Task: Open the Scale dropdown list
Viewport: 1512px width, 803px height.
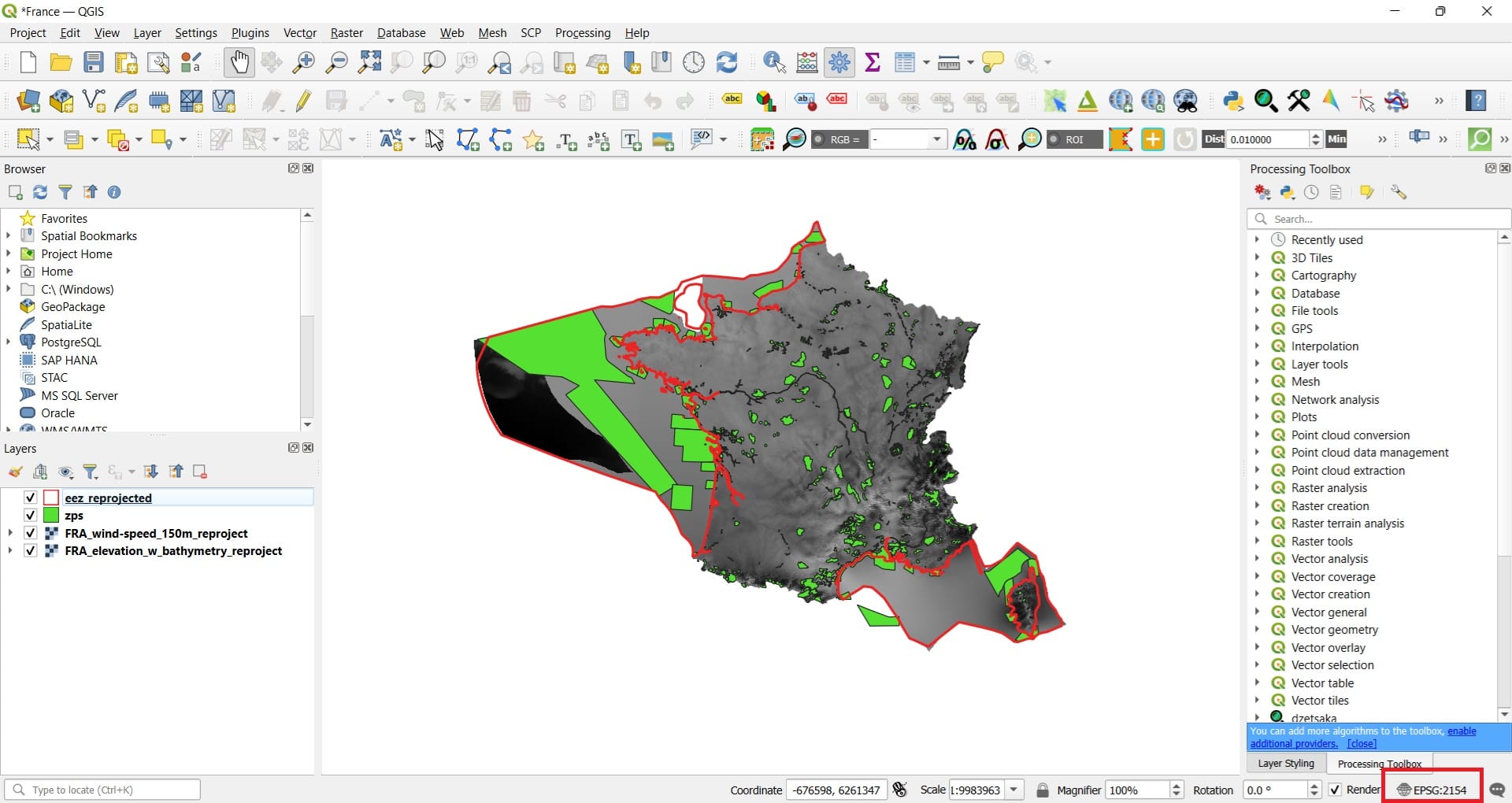Action: (1014, 790)
